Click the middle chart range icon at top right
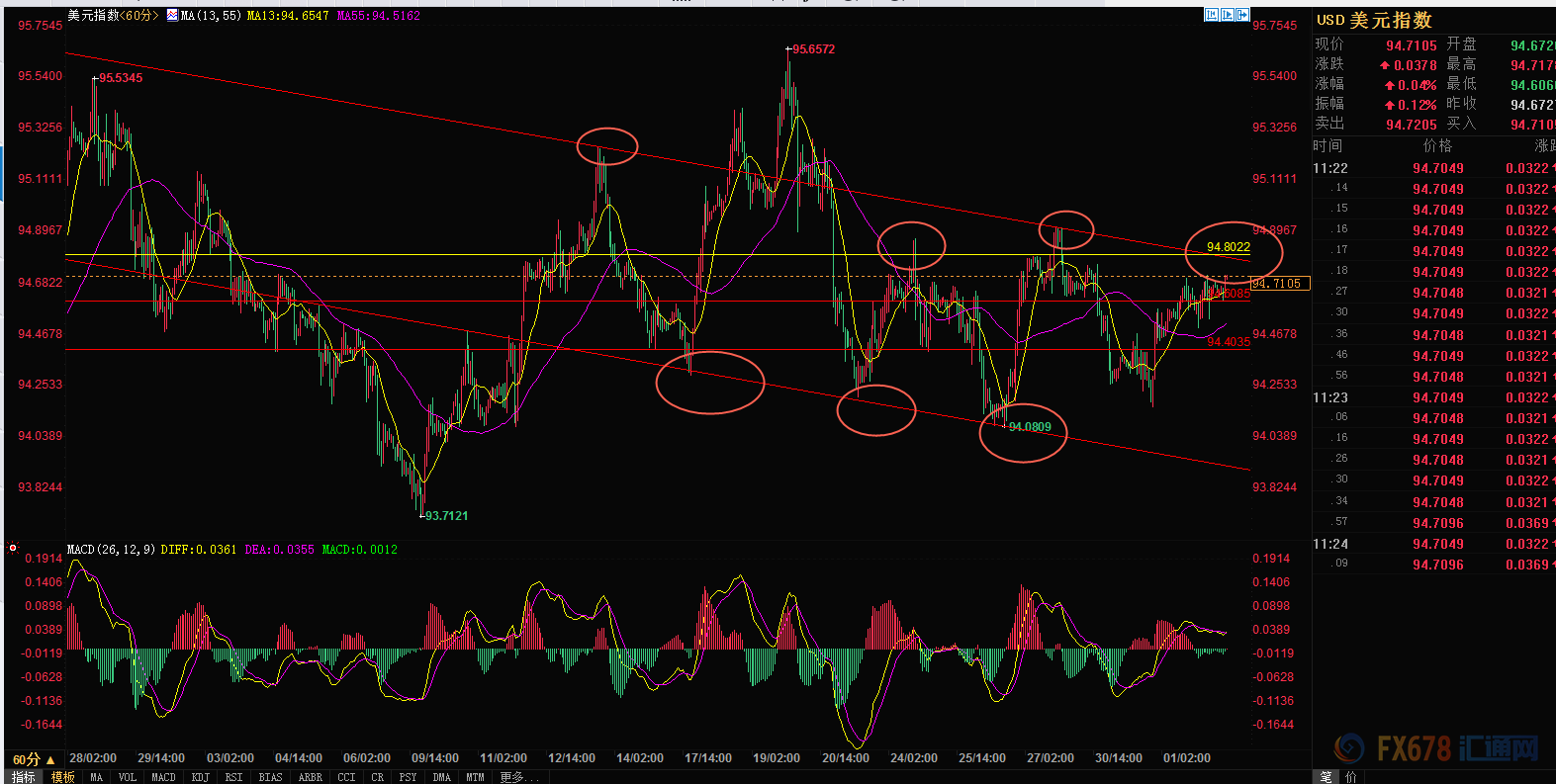Screen dimensions: 1556x784 (1228, 15)
